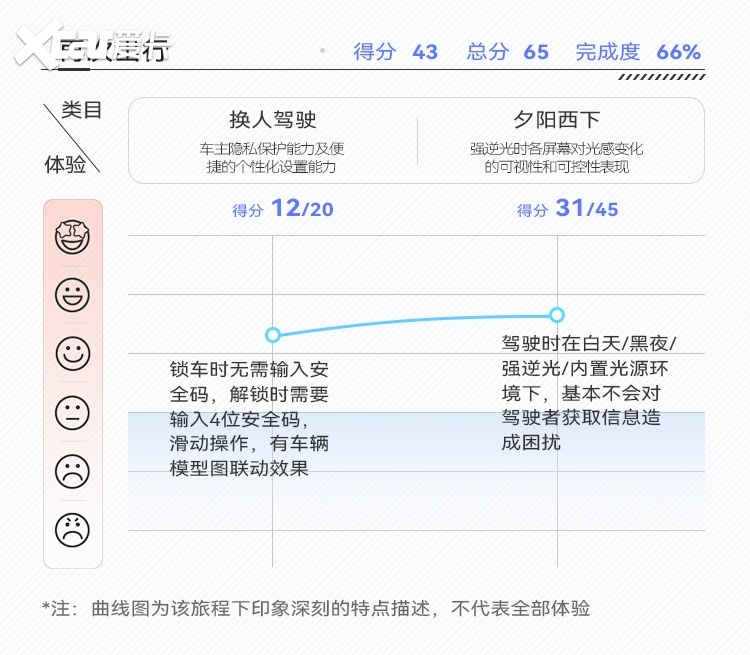Viewport: 750px width, 655px height.
Task: Select the 夕阳西下 category heading
Action: [x=557, y=120]
